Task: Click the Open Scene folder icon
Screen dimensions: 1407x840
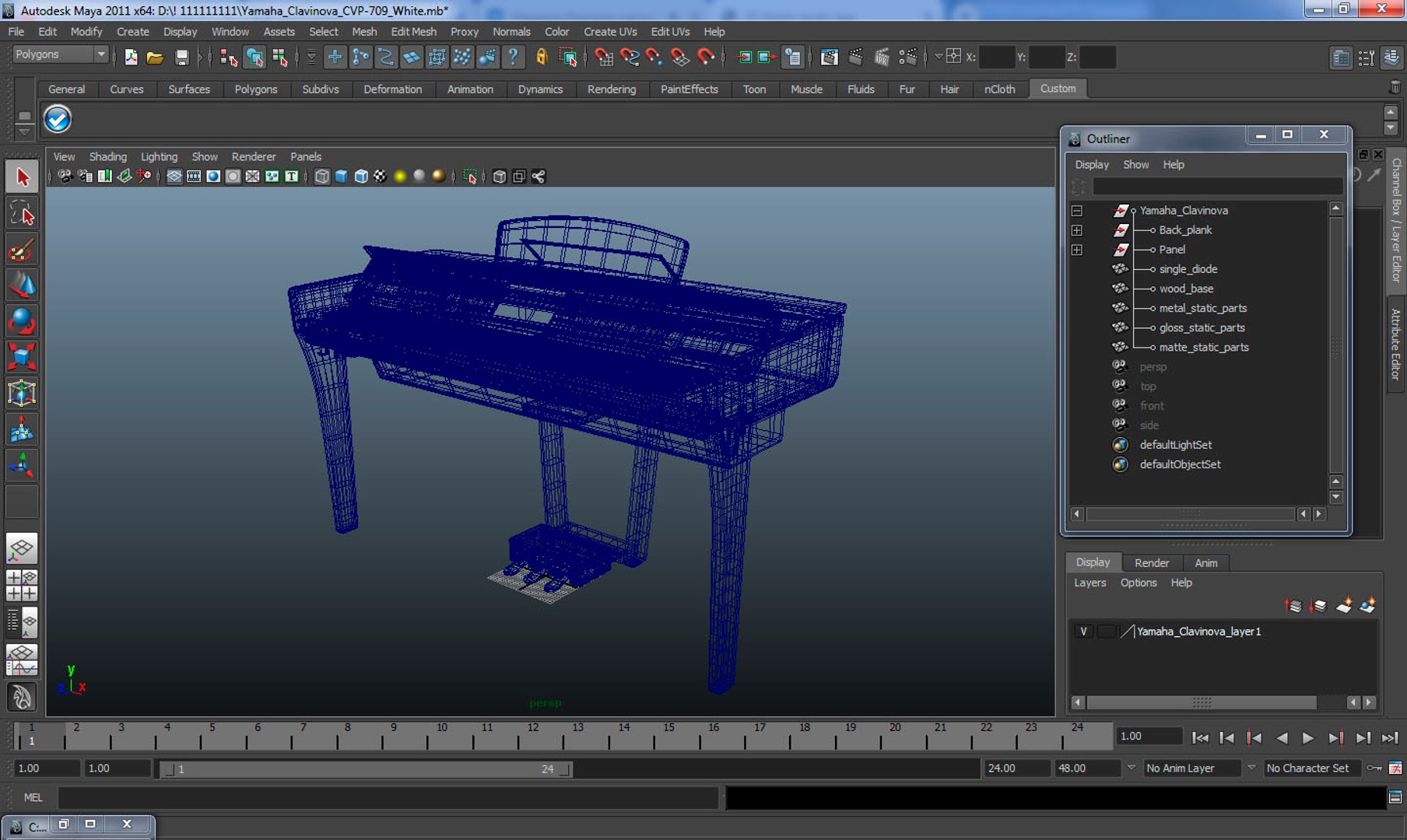Action: coord(155,57)
